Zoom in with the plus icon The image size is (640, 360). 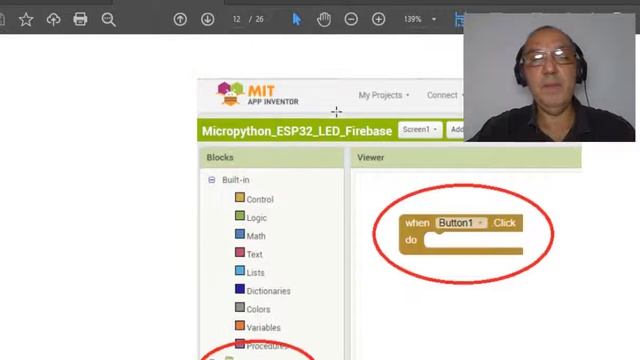pyautogui.click(x=378, y=19)
